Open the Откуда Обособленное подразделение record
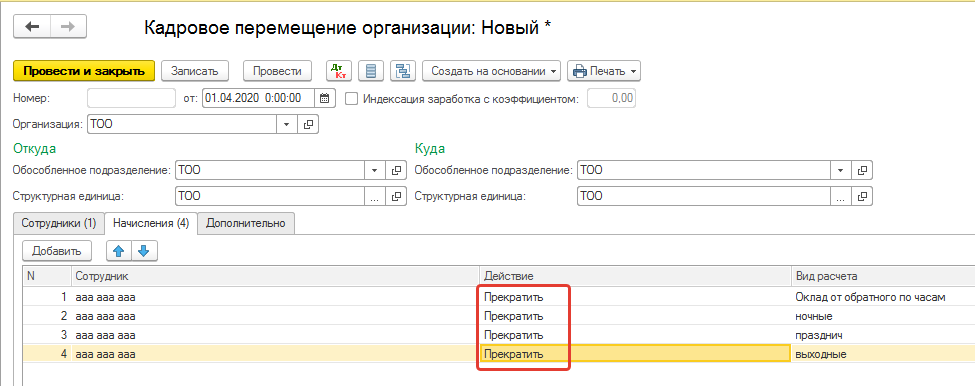 395,170
